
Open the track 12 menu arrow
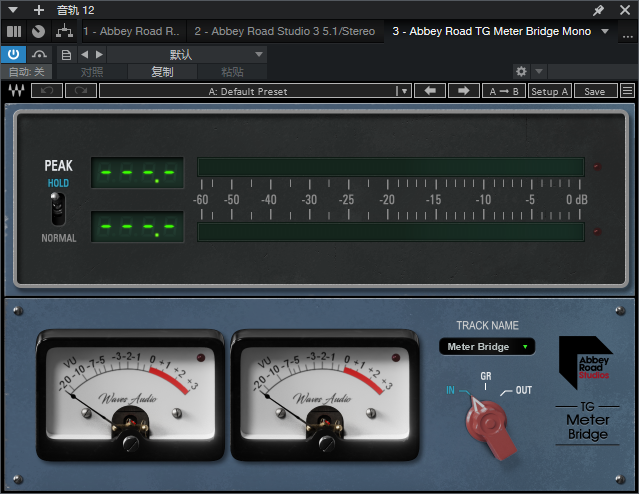(x=13, y=10)
